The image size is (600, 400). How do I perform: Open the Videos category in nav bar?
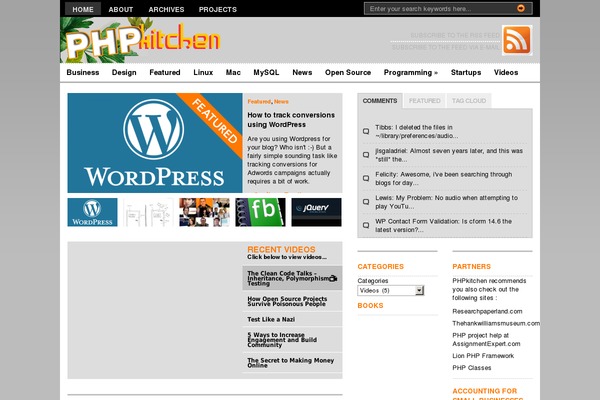click(506, 72)
